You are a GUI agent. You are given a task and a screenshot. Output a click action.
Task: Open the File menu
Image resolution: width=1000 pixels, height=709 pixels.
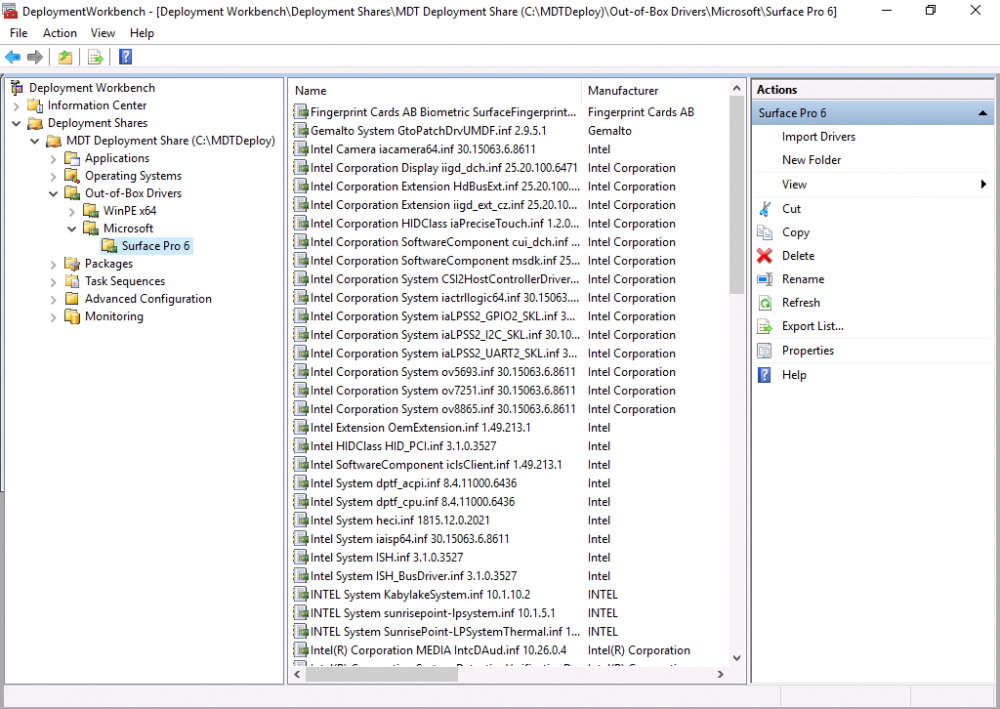18,33
